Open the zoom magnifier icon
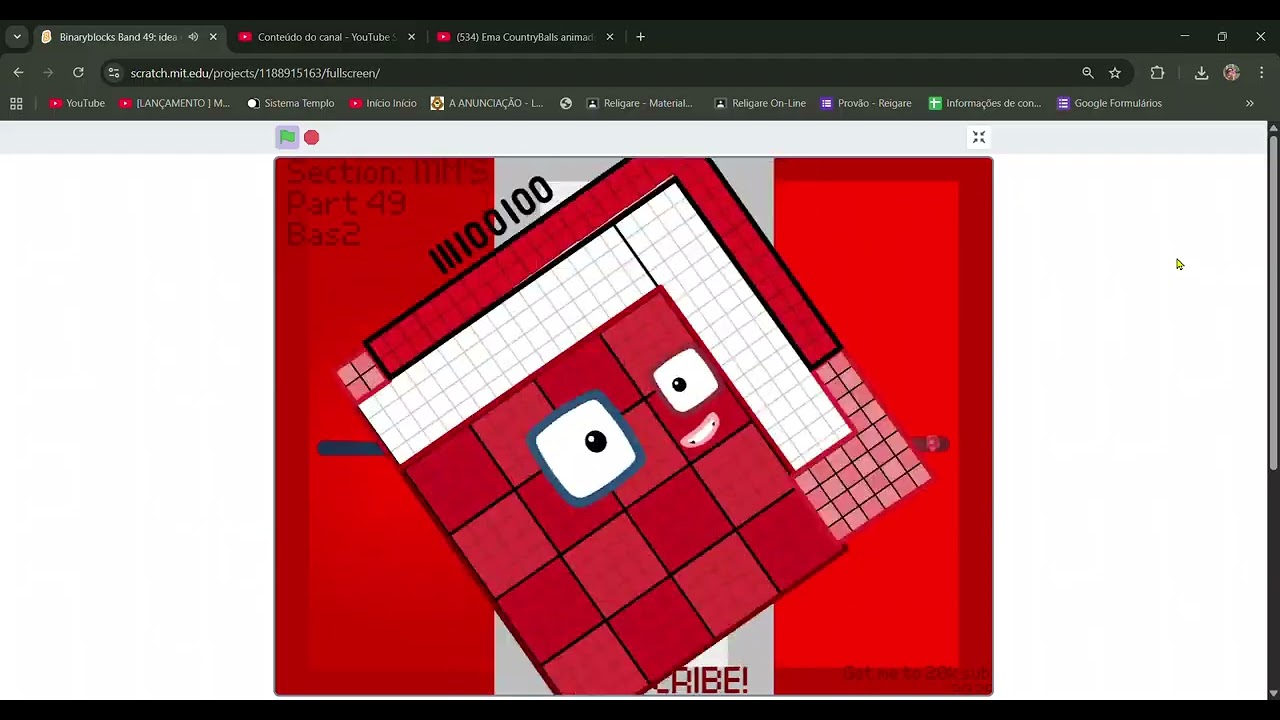 click(x=1088, y=73)
